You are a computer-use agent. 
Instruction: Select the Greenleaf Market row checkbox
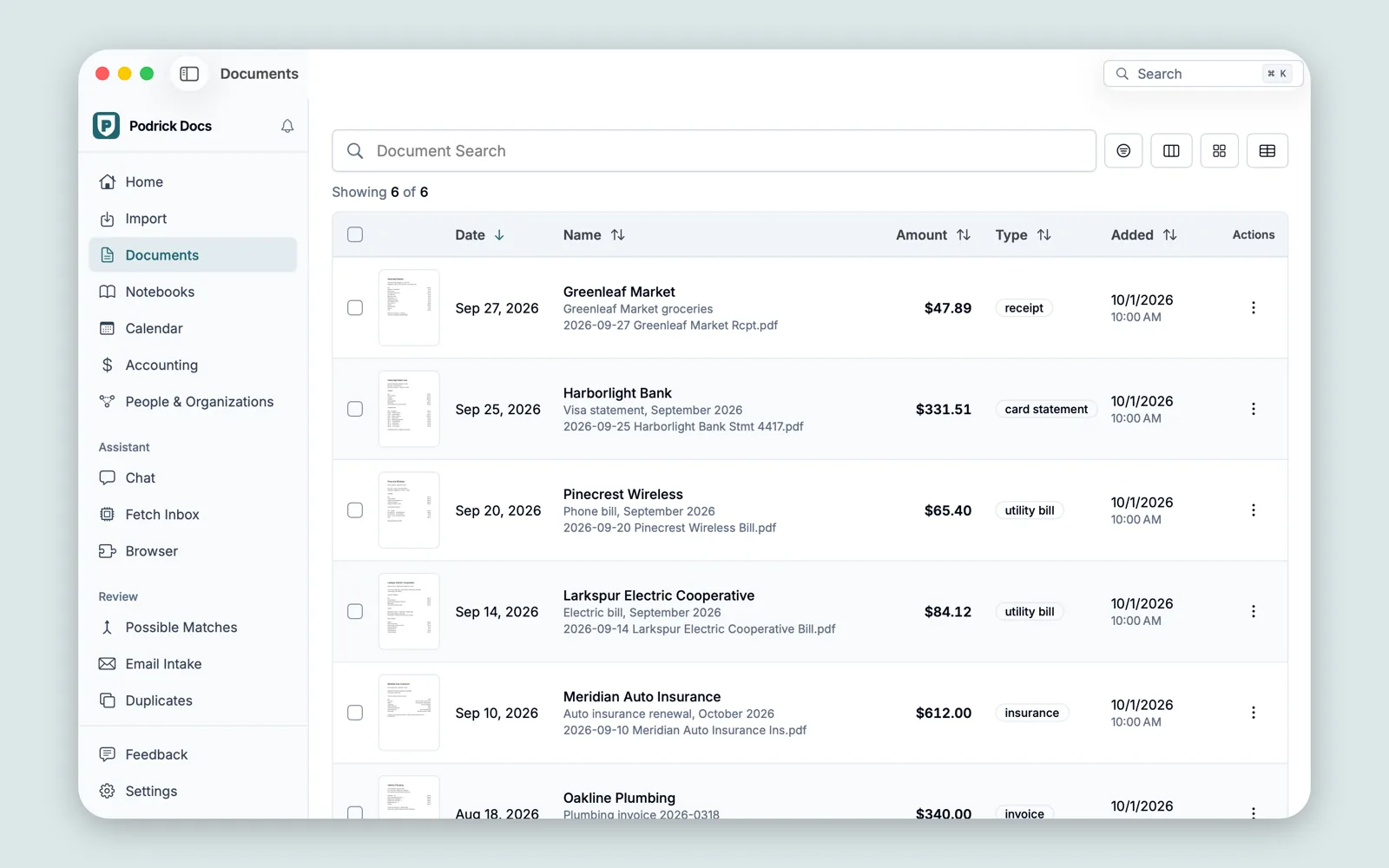tap(355, 307)
